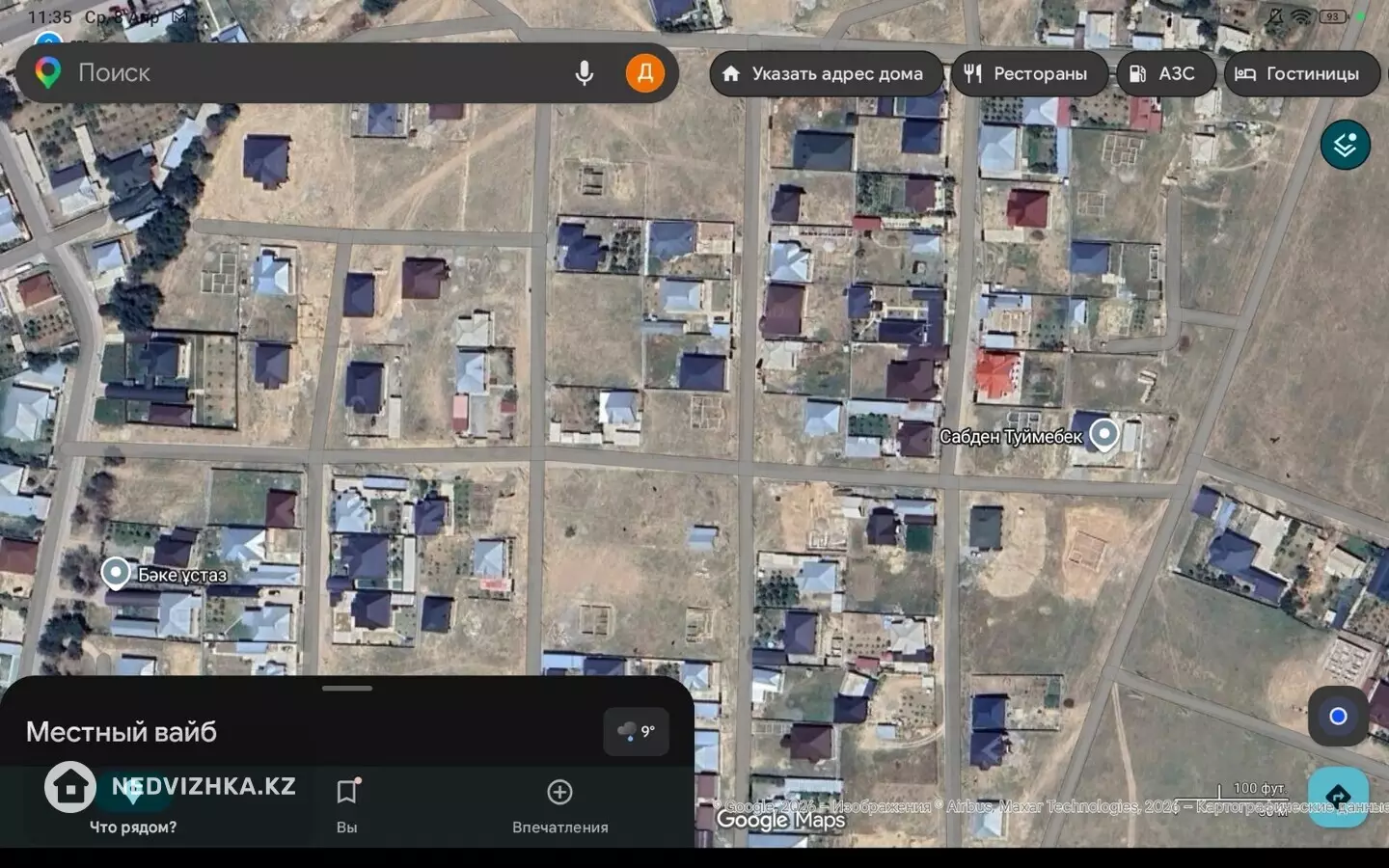The width and height of the screenshot is (1389, 868).
Task: Tap the teal directions arrow button
Action: point(1338,796)
